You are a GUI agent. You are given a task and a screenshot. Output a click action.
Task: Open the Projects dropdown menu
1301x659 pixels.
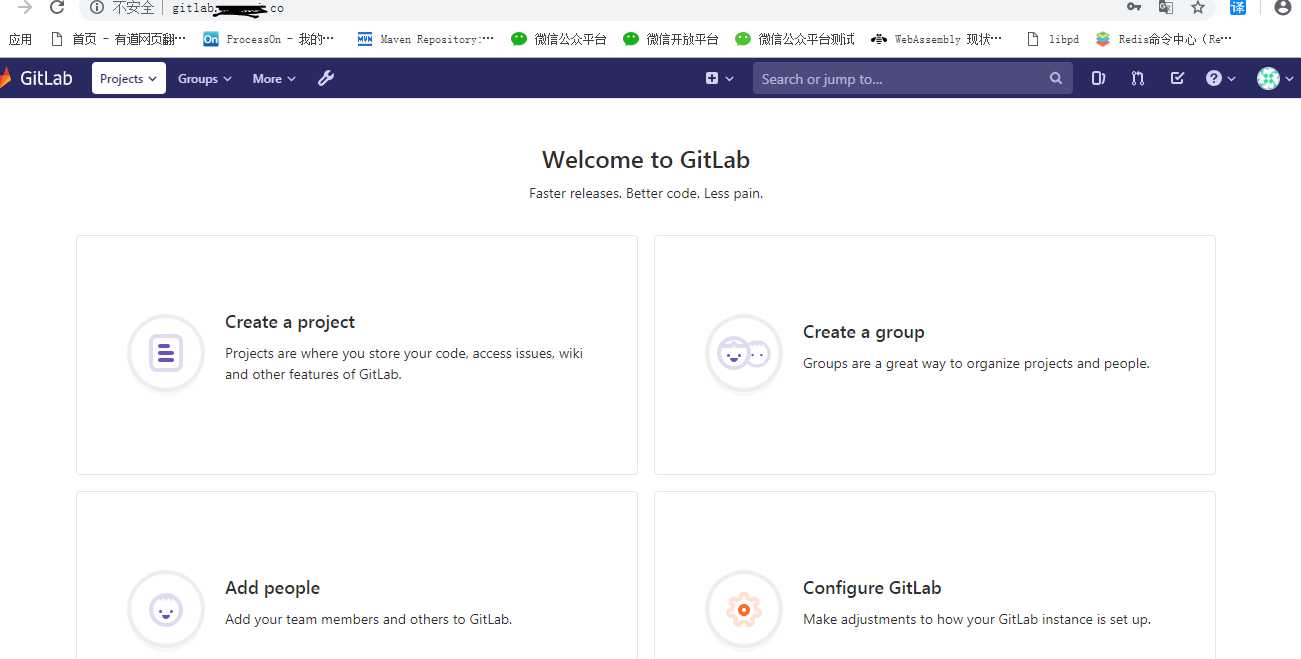129,78
